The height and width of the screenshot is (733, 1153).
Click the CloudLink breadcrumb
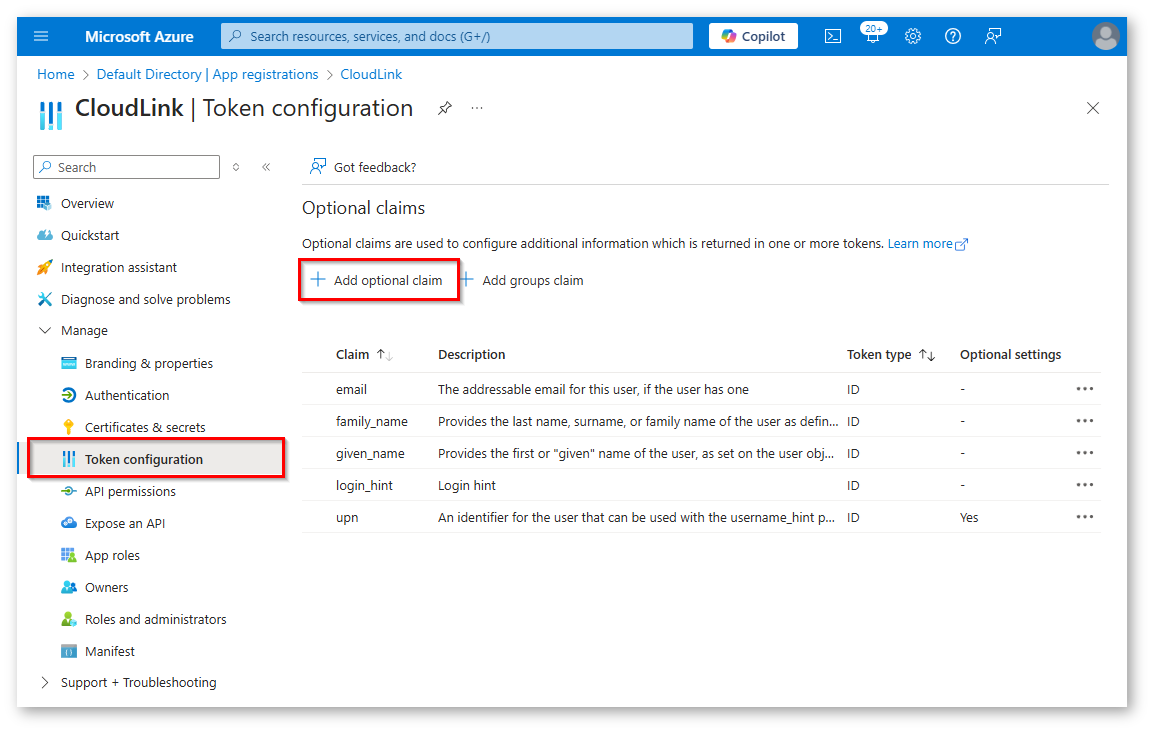coord(371,74)
